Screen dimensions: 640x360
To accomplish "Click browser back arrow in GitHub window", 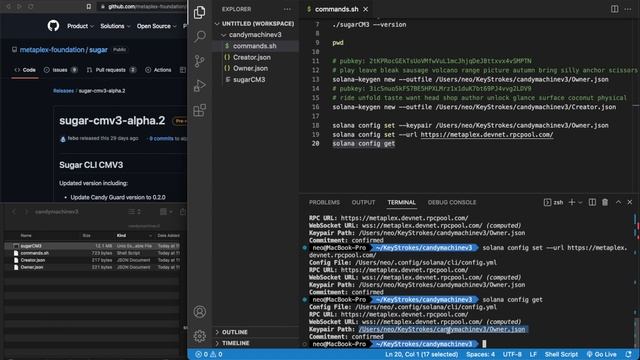I will click(8, 7).
